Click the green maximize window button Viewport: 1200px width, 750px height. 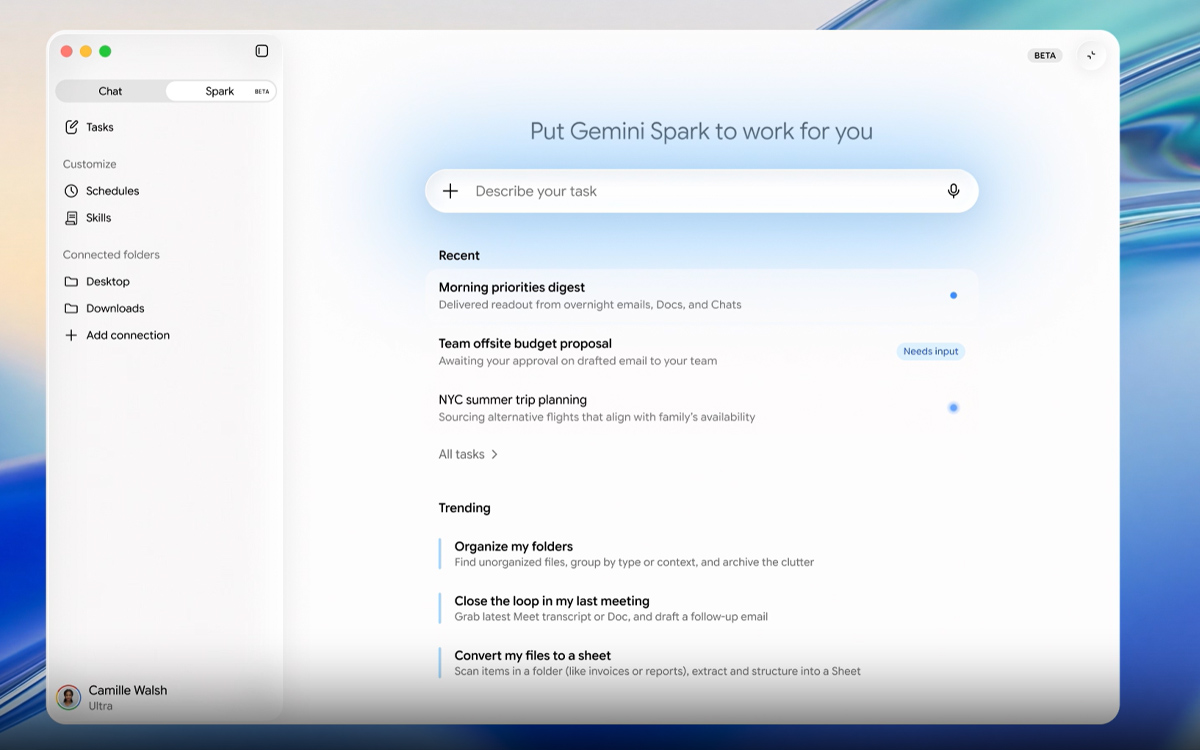(105, 51)
